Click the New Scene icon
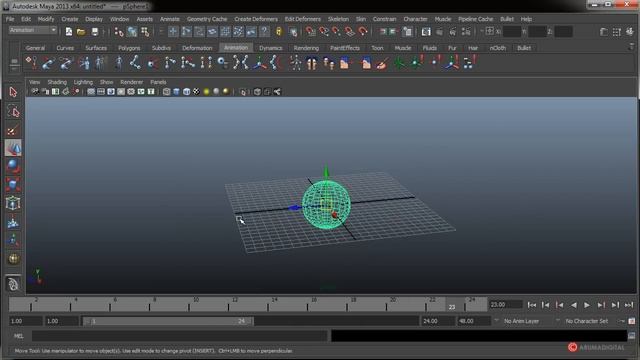The width and height of the screenshot is (640, 360). (x=69, y=31)
